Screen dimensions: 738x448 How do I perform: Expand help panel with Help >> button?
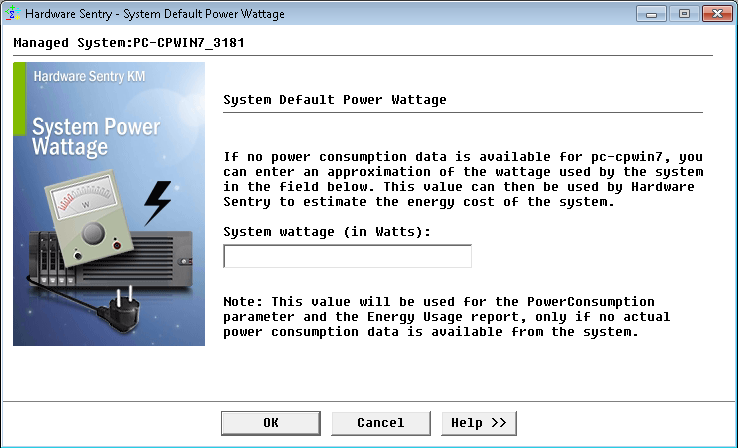click(x=478, y=423)
